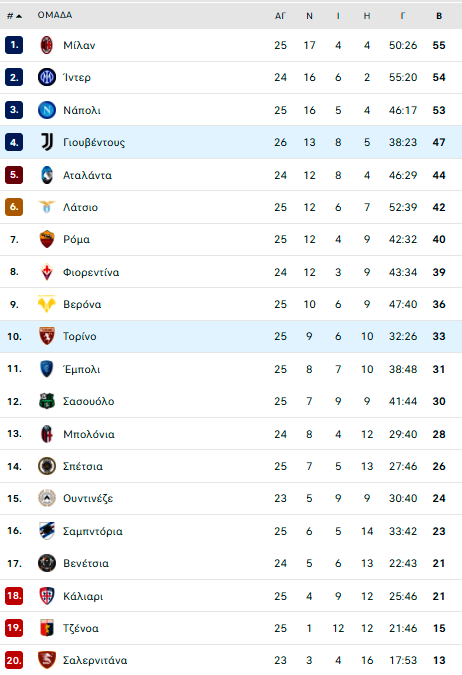
Task: Open the Γιουβέντους team page
Action: coord(94,142)
